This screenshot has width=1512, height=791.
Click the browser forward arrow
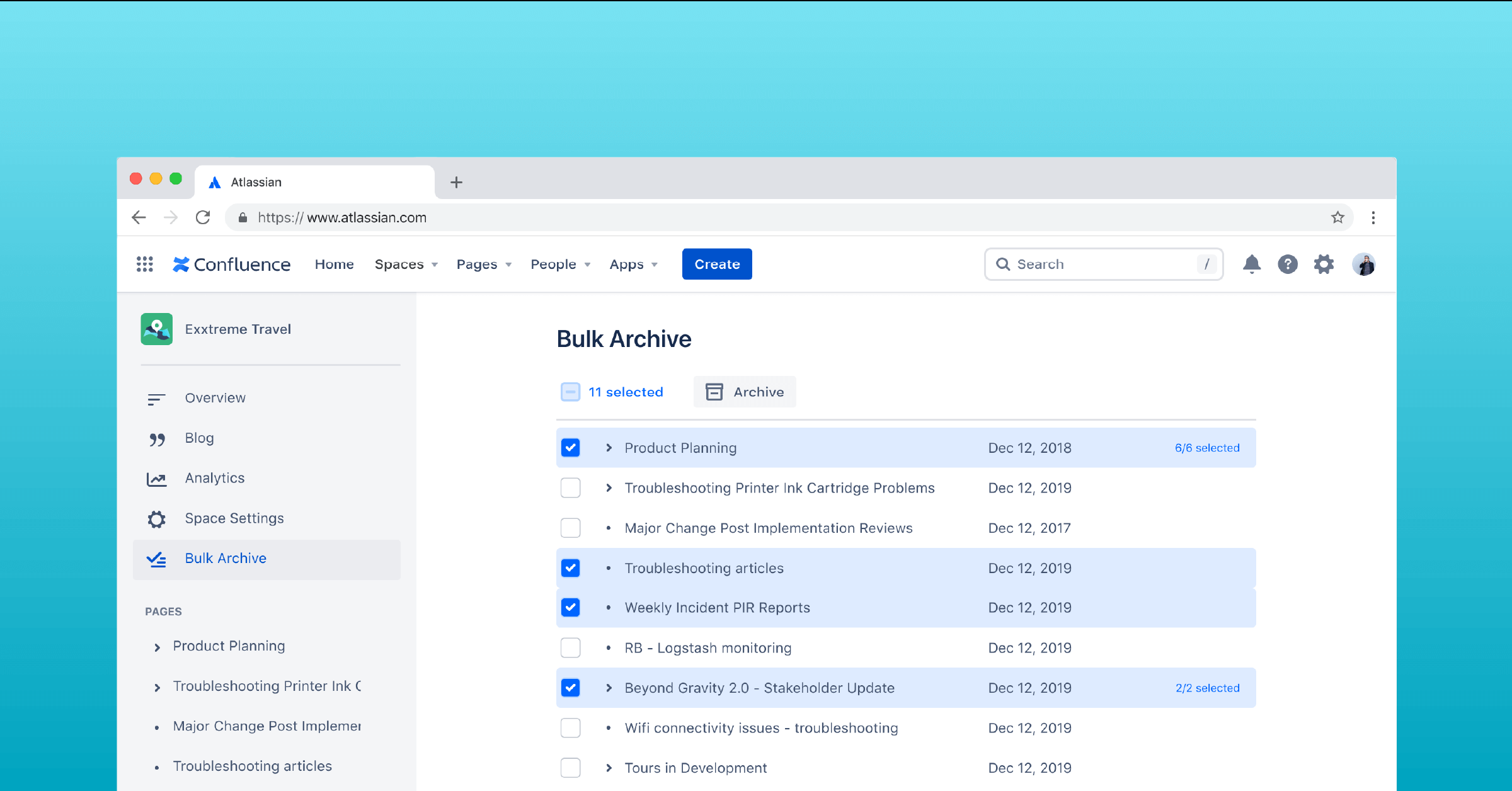pyautogui.click(x=171, y=218)
